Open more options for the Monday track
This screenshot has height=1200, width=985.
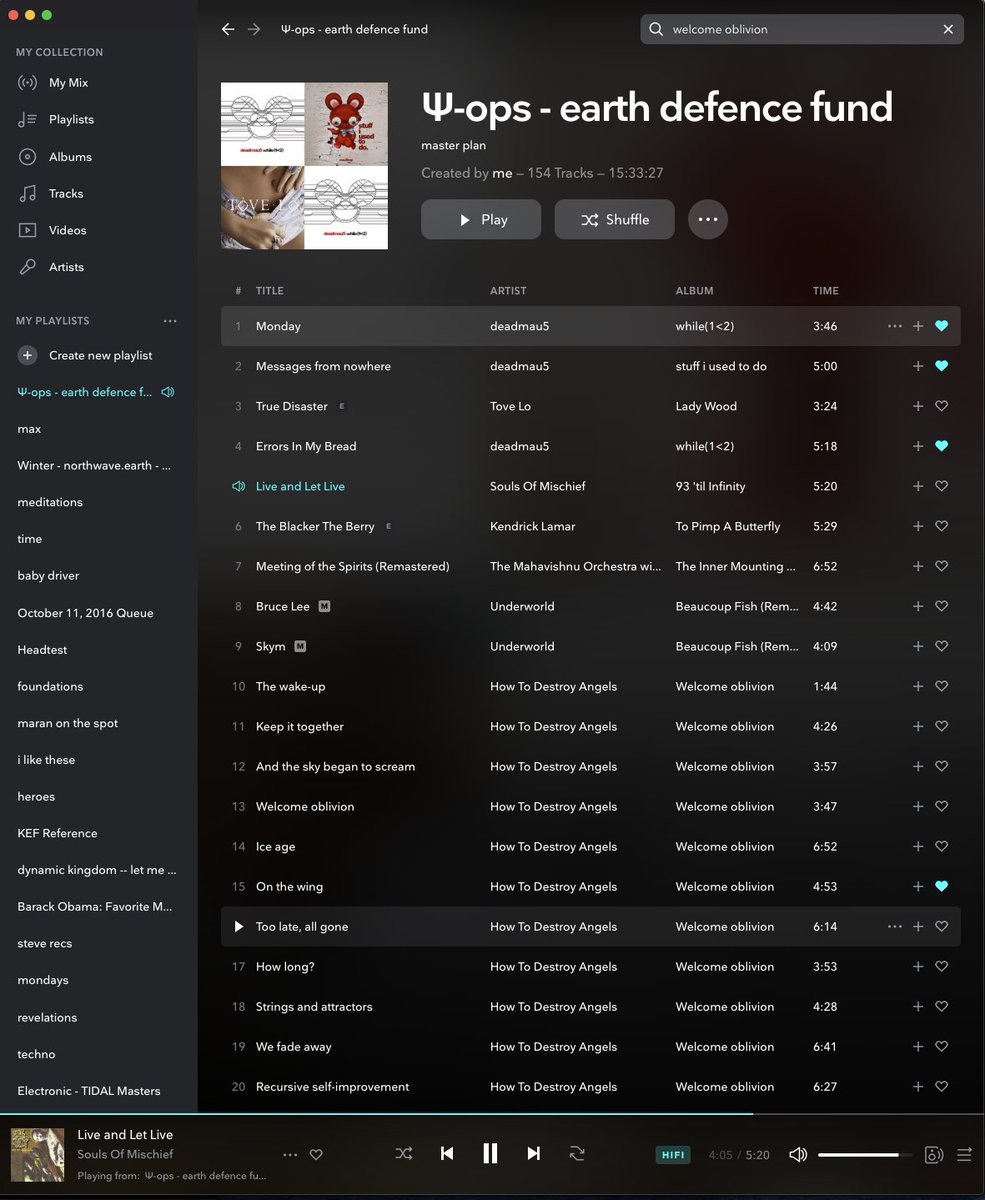894,326
